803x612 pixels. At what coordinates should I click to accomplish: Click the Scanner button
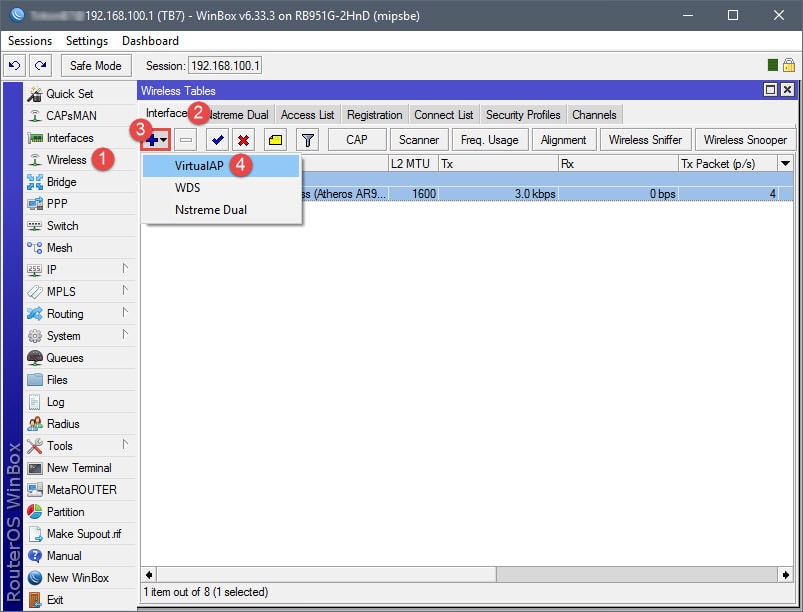419,140
